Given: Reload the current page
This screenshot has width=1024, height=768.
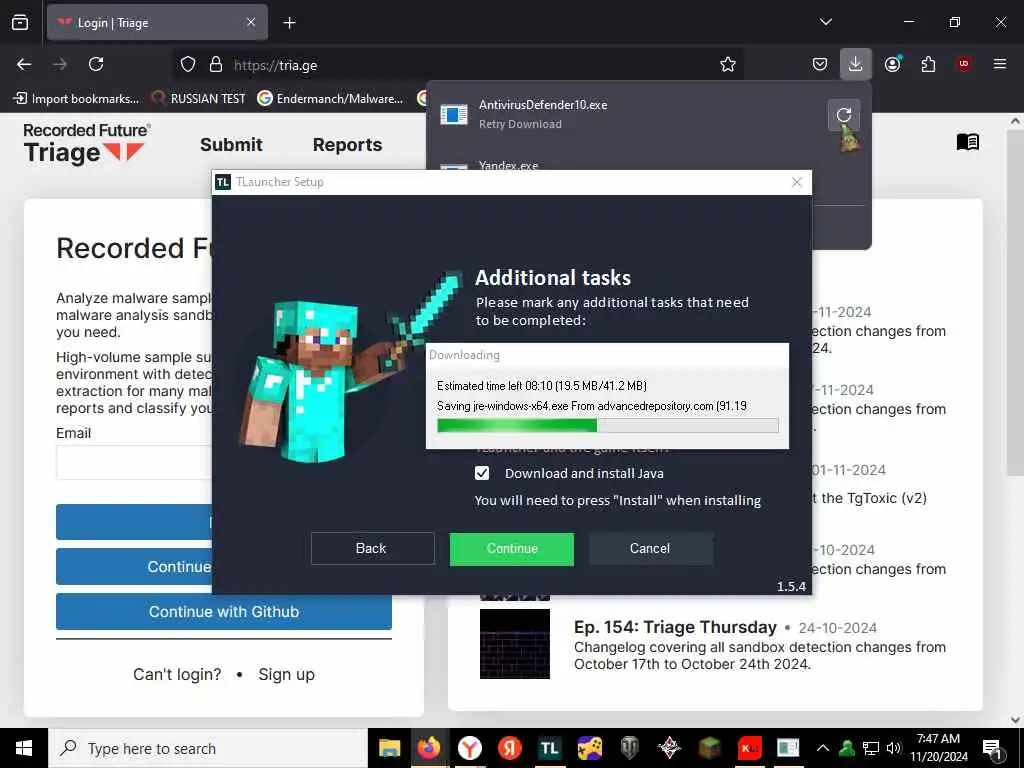Looking at the screenshot, I should pos(96,64).
